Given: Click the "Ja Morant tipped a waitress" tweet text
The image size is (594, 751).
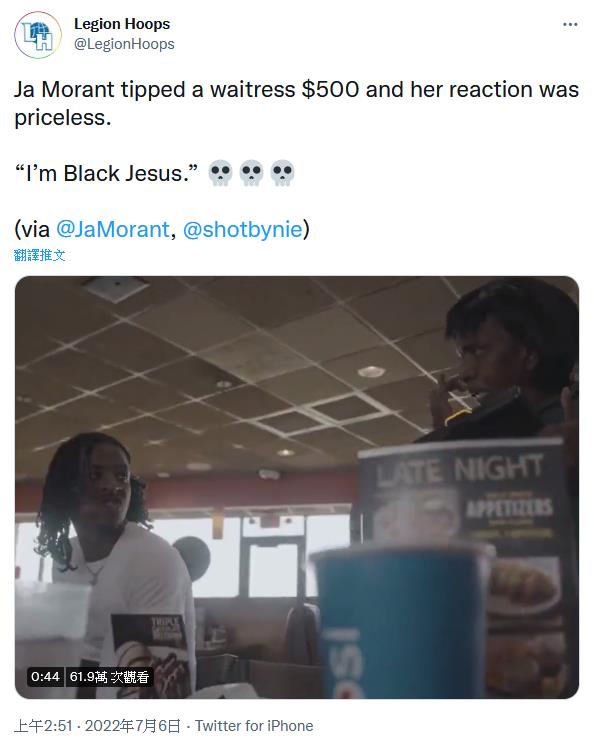Looking at the screenshot, I should click(297, 103).
